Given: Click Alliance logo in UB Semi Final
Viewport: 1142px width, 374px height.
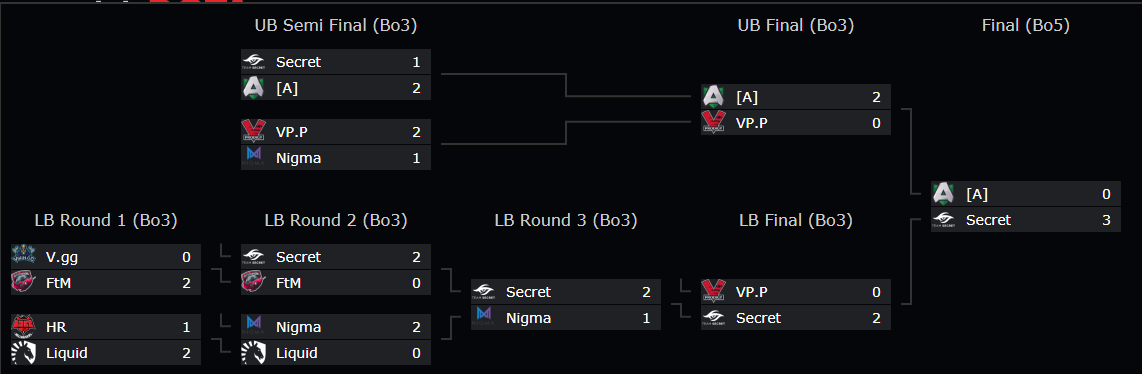Looking at the screenshot, I should coord(253,88).
